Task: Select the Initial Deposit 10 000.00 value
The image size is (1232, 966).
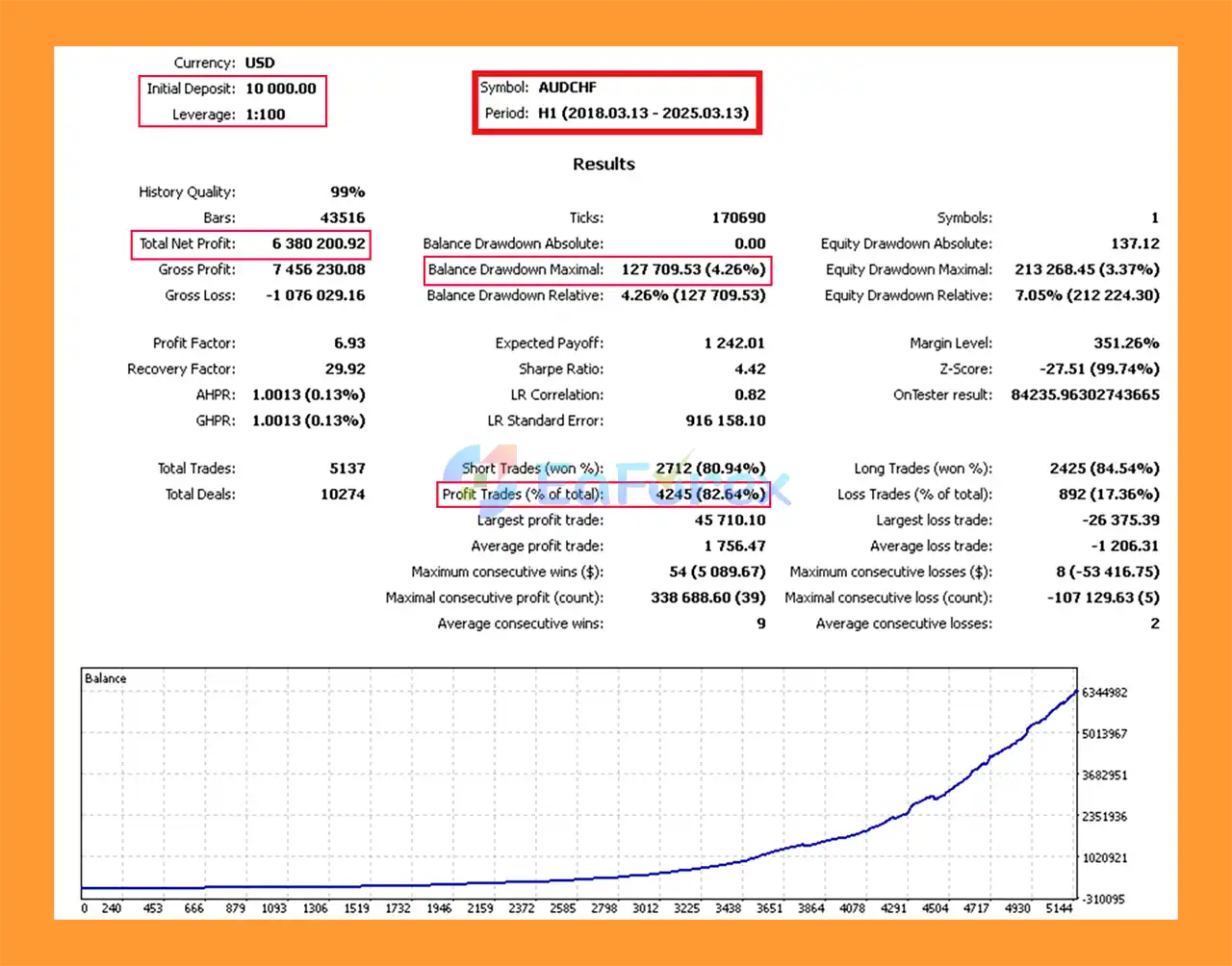Action: coord(280,89)
